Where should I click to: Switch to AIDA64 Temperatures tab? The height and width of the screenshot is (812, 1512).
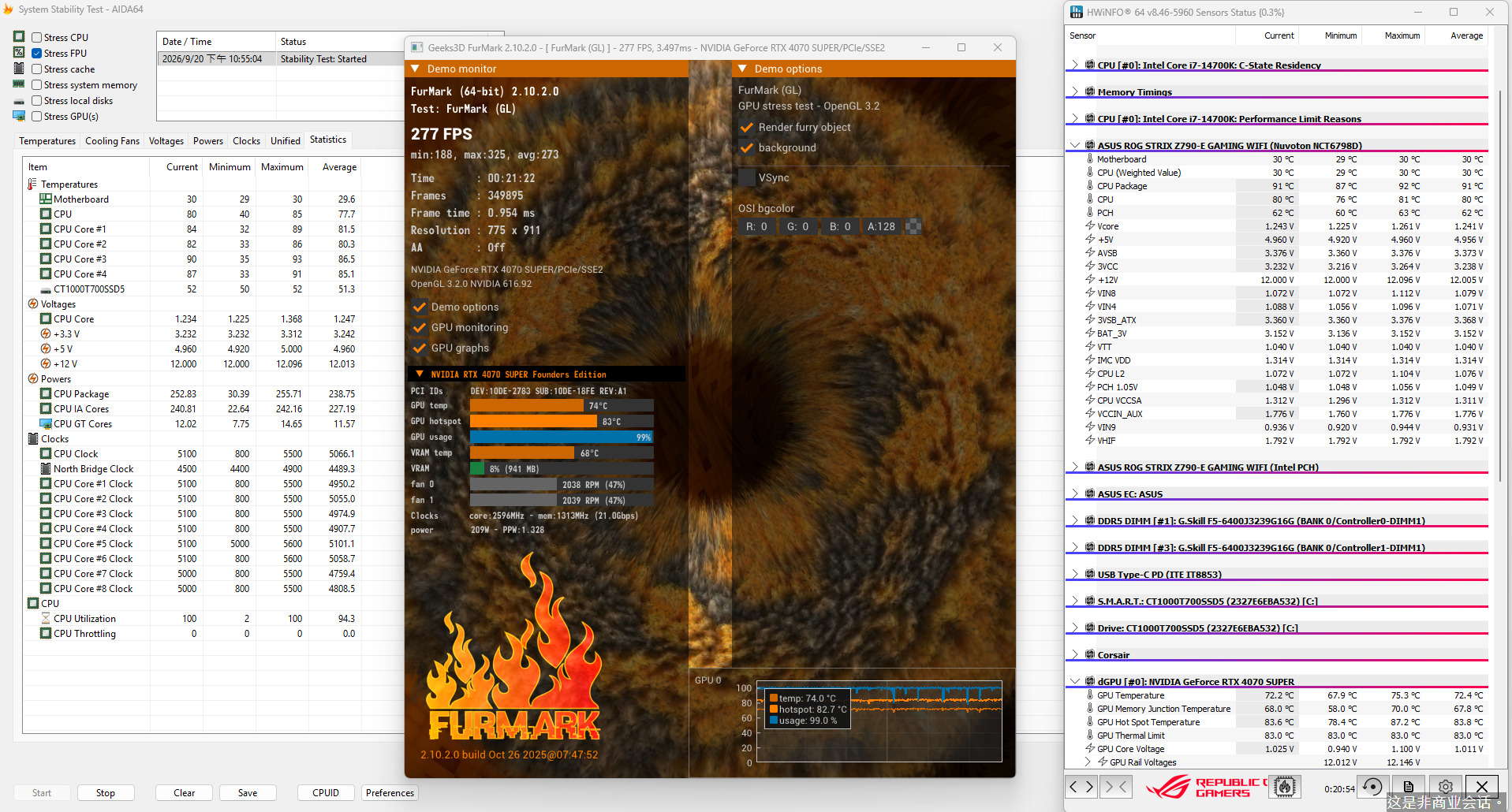click(47, 141)
